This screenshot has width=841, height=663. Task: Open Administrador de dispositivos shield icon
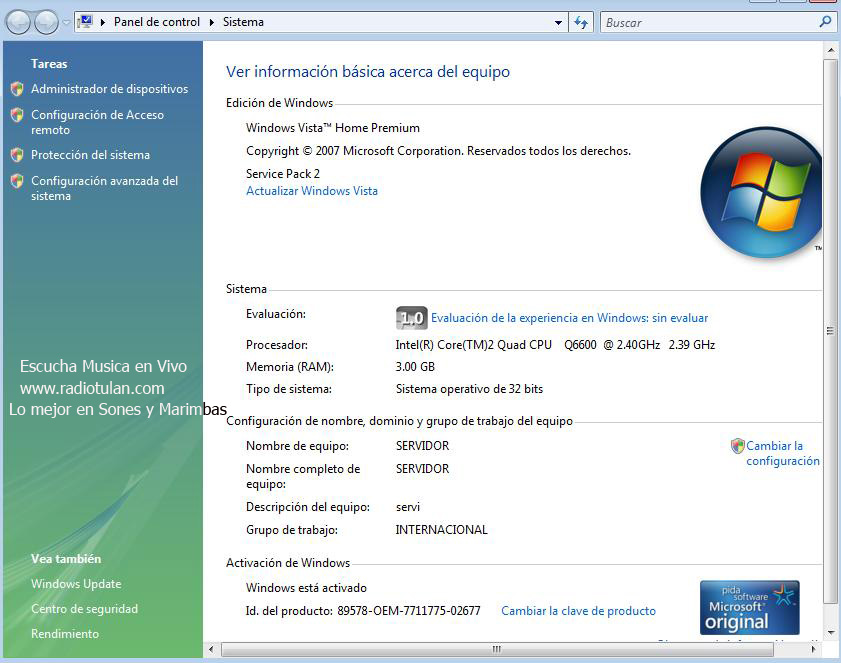(x=17, y=89)
